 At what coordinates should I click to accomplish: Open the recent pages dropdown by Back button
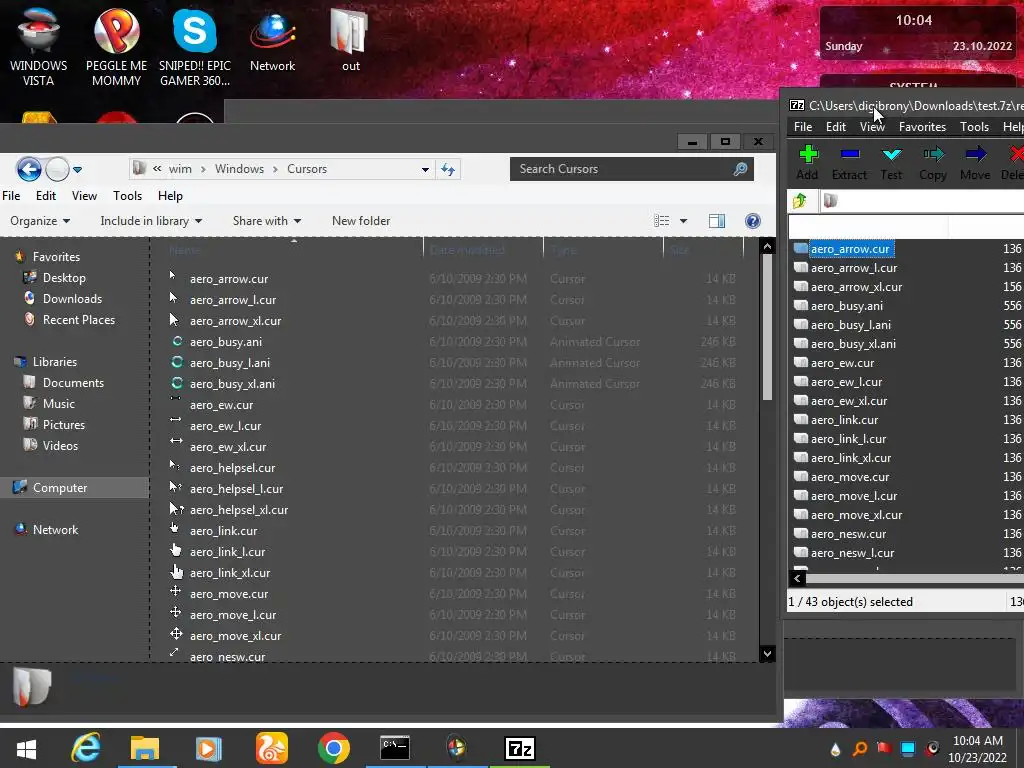pyautogui.click(x=77, y=170)
